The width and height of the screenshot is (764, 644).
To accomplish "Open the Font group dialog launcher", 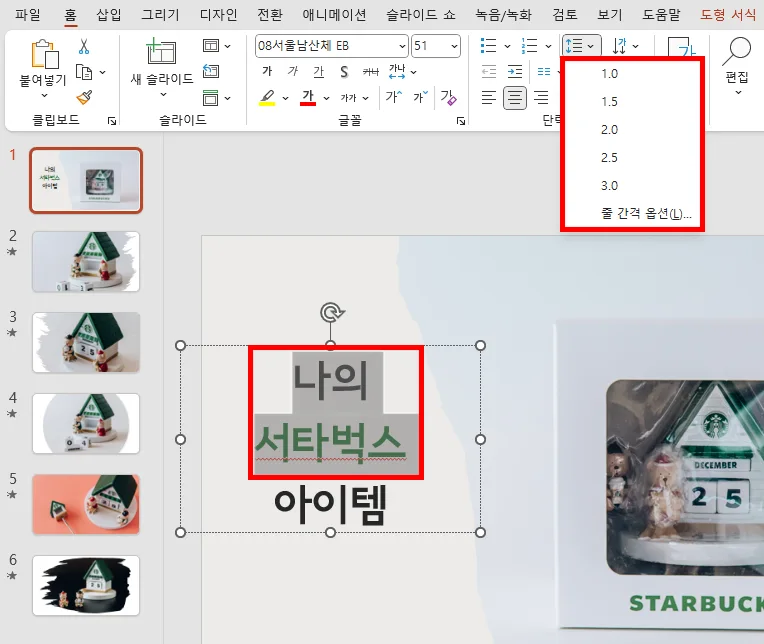I will [x=461, y=121].
